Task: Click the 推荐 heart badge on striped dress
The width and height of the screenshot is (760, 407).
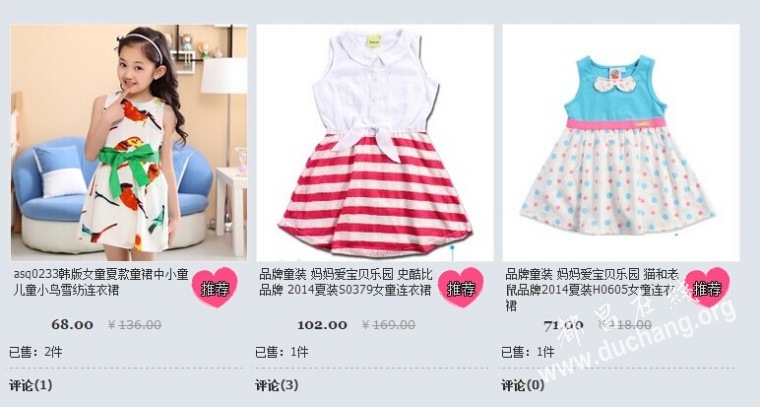Action: [461, 287]
